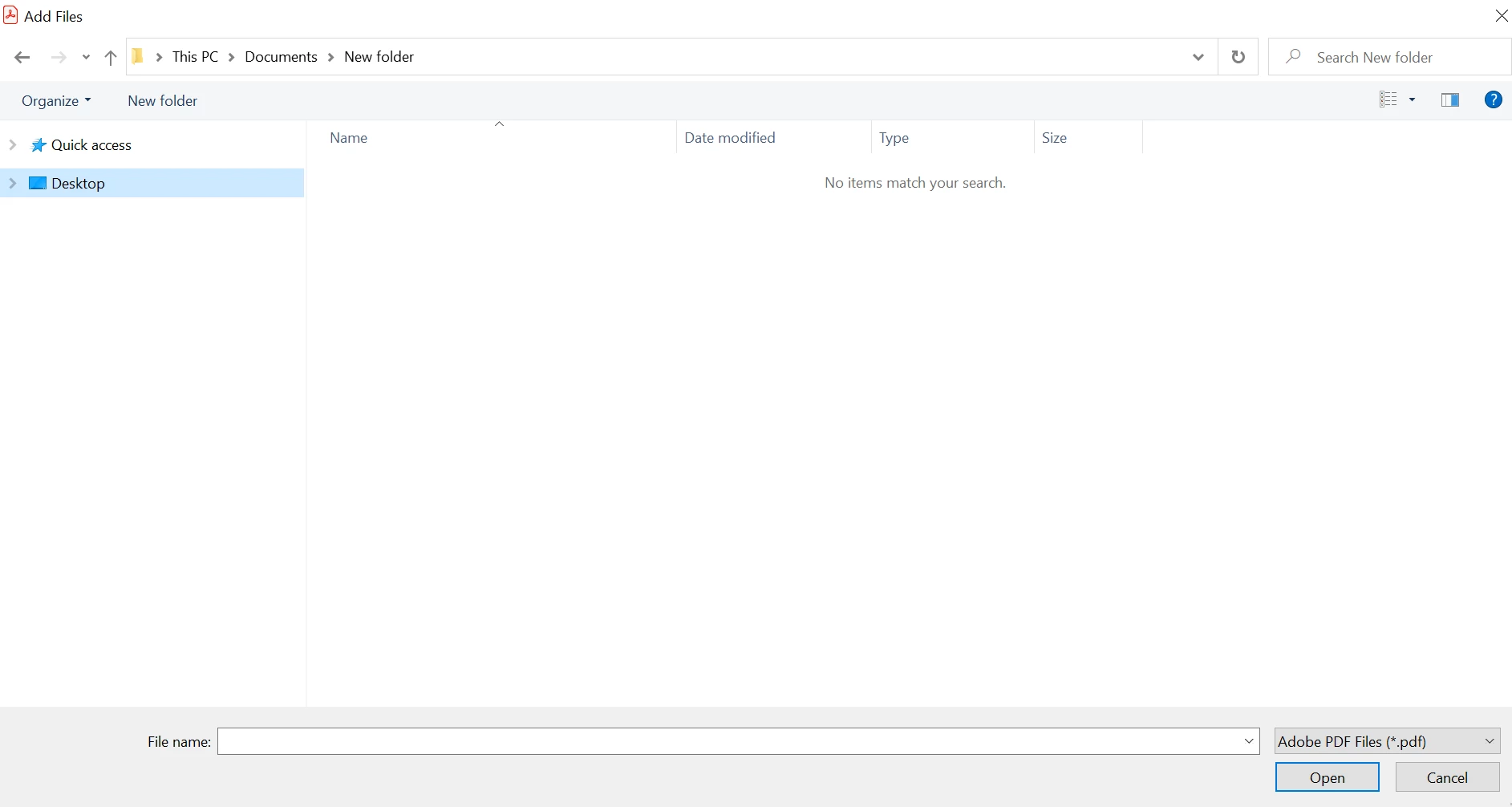The height and width of the screenshot is (807, 1512).
Task: Open the view options dropdown arrow
Action: (1413, 99)
